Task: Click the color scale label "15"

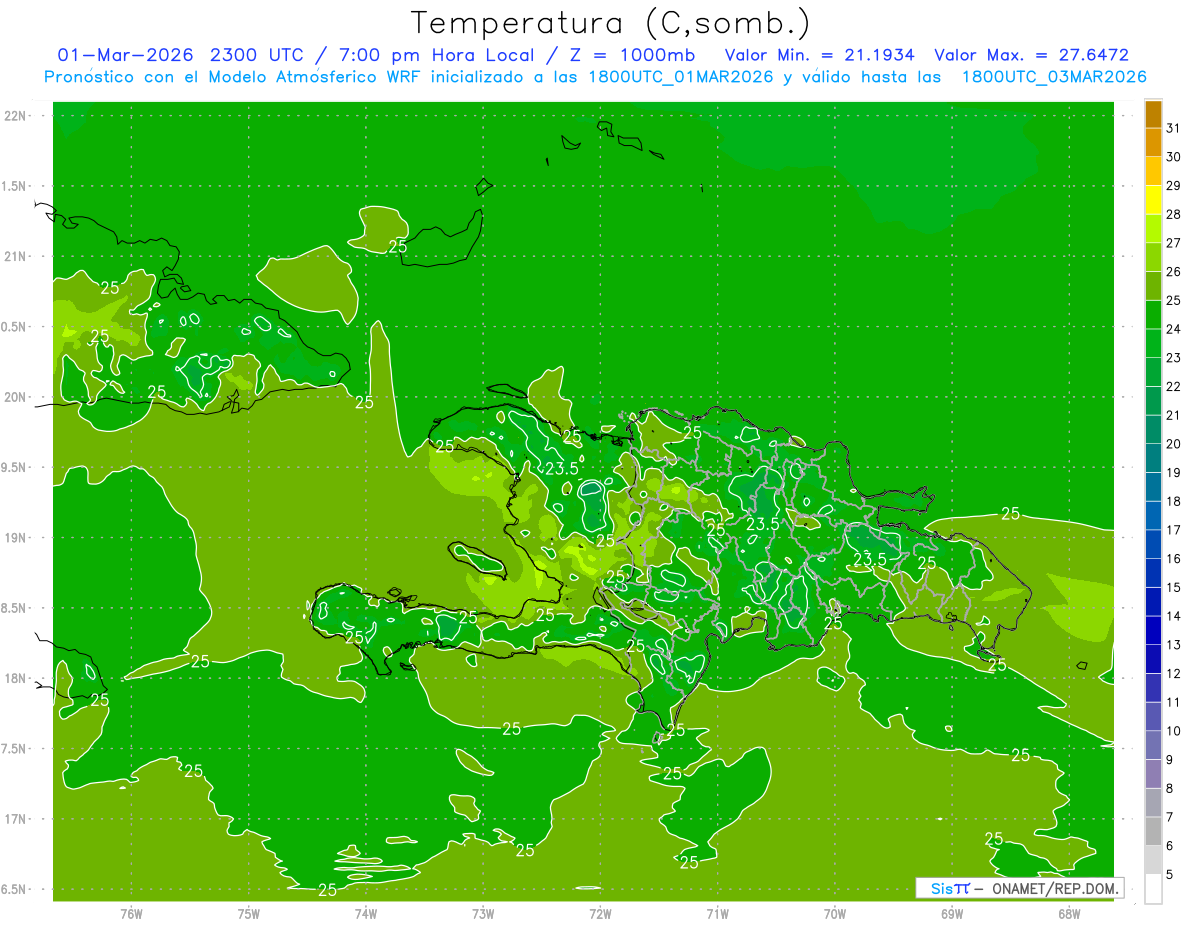Action: (x=1174, y=587)
